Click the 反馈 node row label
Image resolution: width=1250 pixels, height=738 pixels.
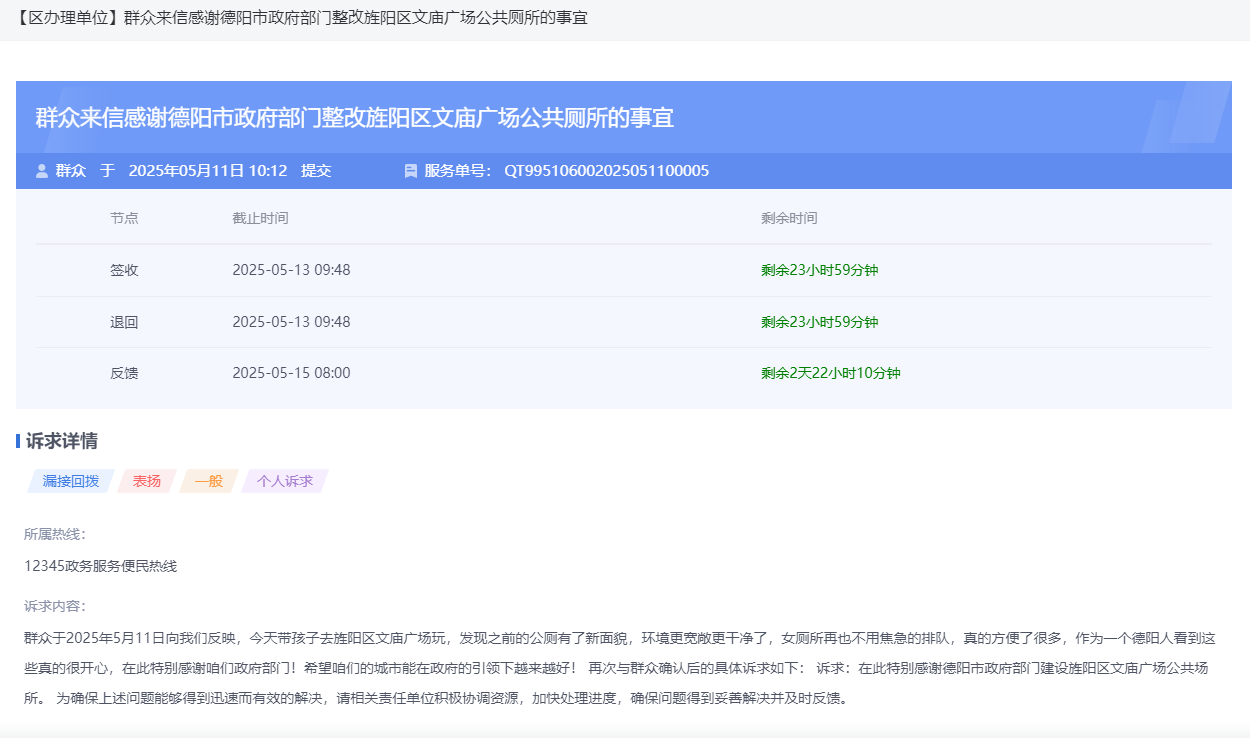[x=124, y=373]
